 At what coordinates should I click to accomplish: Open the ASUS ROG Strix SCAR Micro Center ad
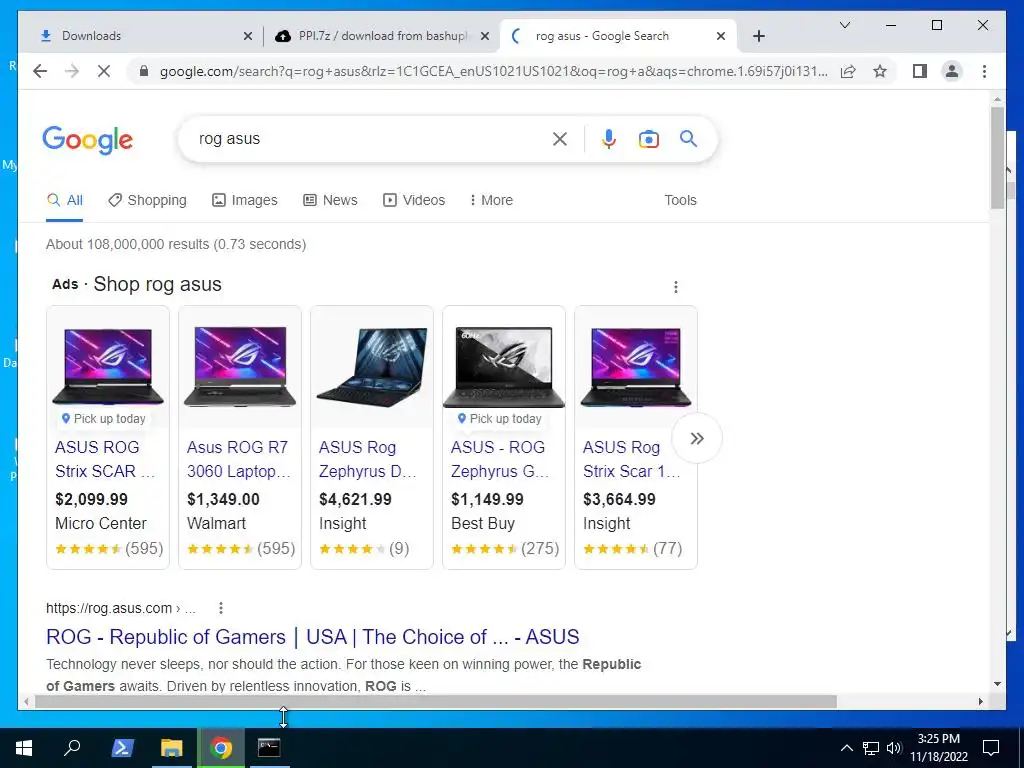tap(104, 459)
